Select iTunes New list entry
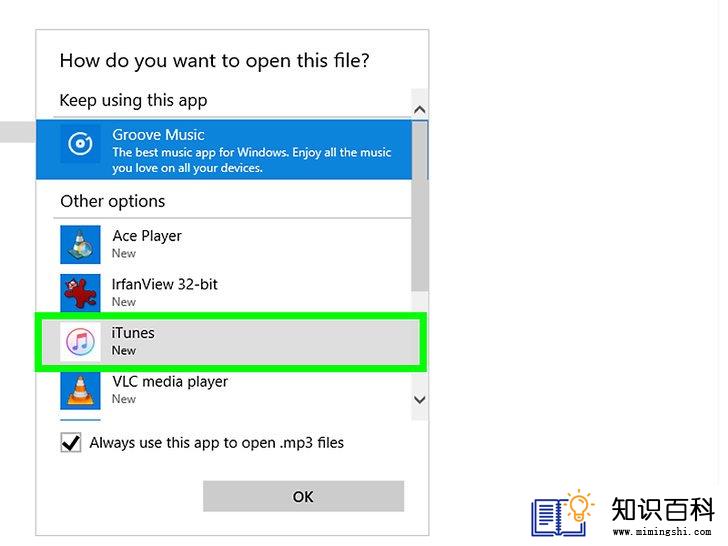Viewport: 728px width, 546px height. tap(231, 342)
